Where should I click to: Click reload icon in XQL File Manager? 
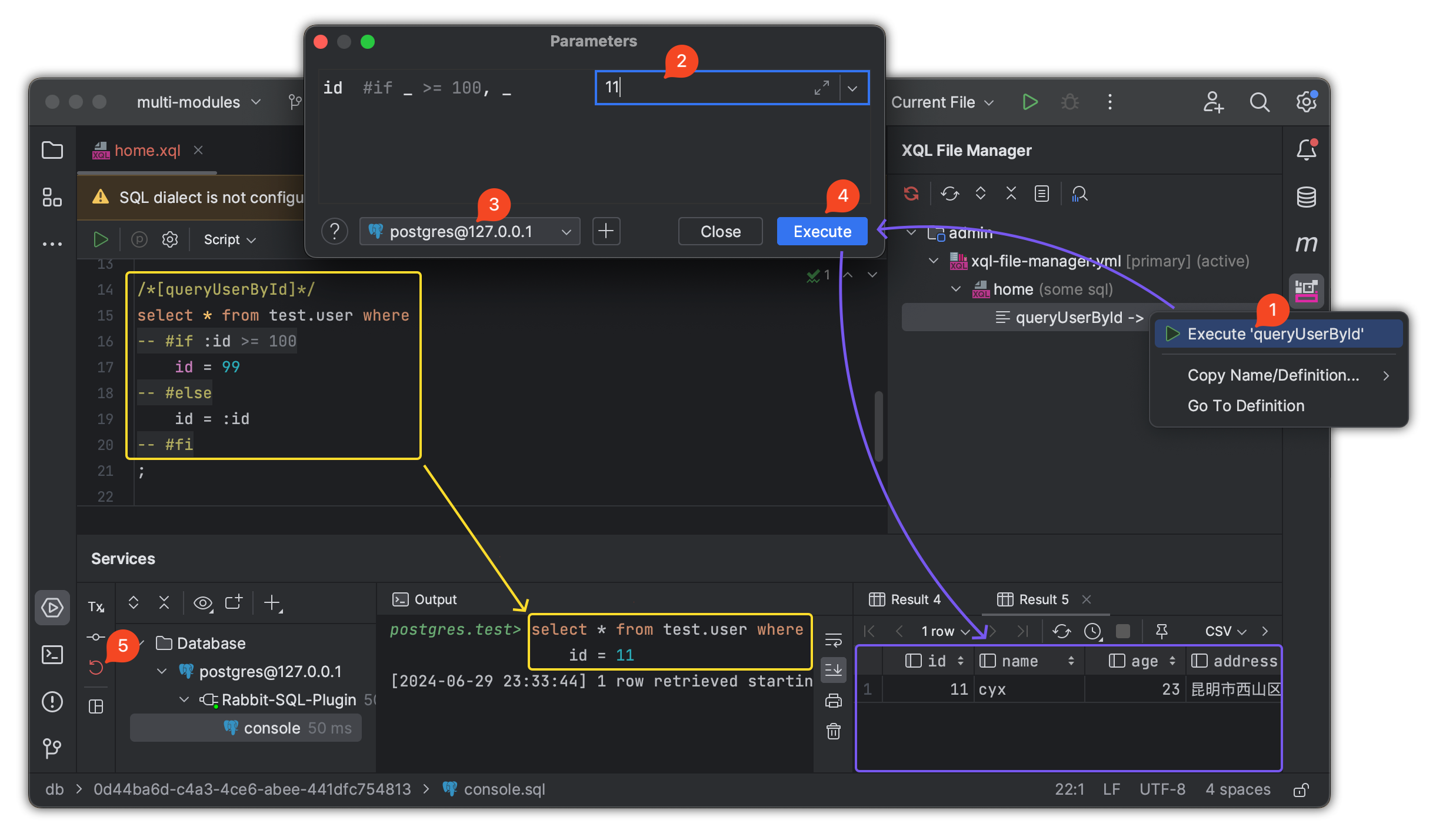click(950, 194)
